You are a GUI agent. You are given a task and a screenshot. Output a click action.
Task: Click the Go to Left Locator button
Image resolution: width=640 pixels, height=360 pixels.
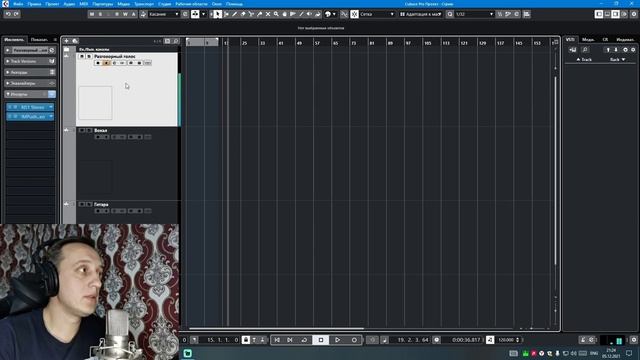coord(277,340)
